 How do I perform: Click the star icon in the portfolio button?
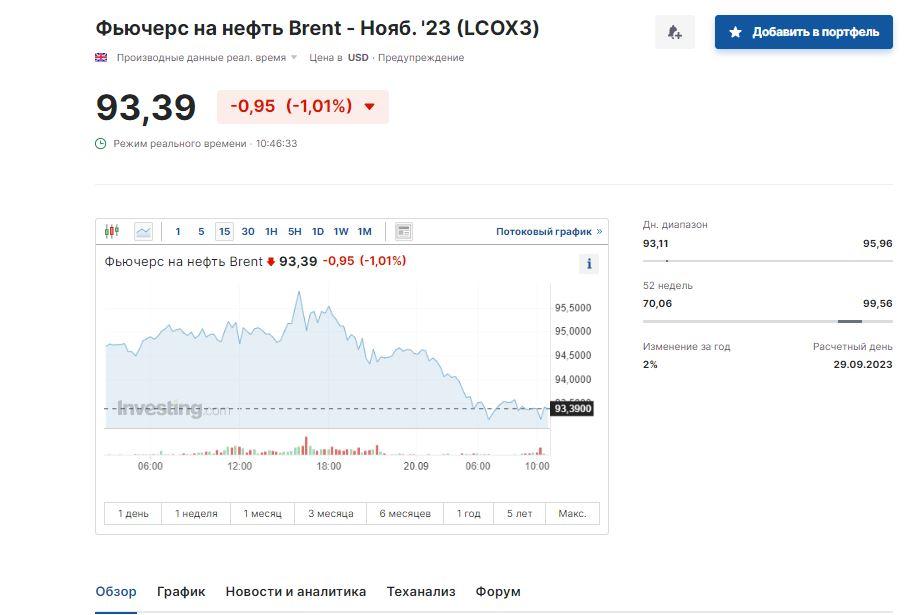point(736,32)
